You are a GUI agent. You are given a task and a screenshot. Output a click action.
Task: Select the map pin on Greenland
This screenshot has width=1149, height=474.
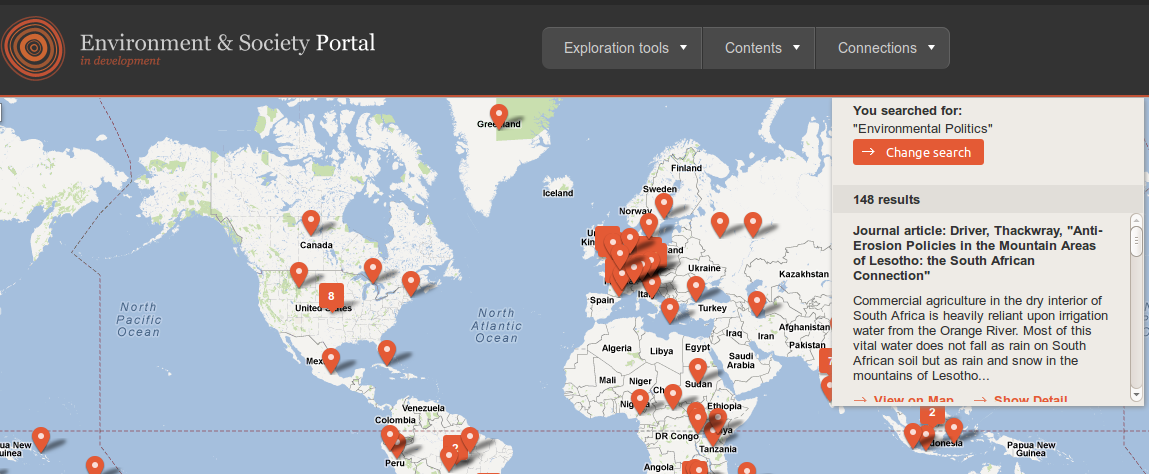(498, 115)
